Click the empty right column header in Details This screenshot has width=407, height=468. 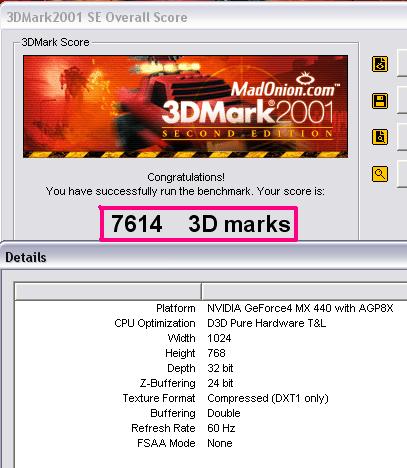pos(305,292)
